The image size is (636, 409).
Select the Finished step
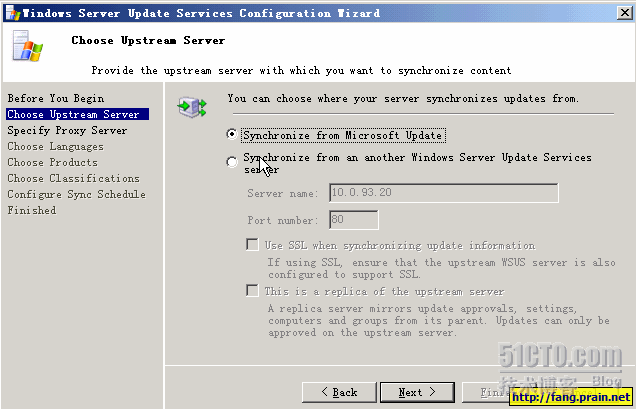click(32, 210)
